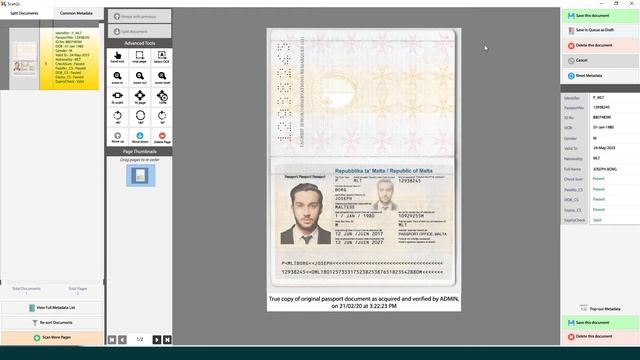Viewport: 640px width, 360px height.
Task: Click Save in Queue as Draft
Action: 600,30
